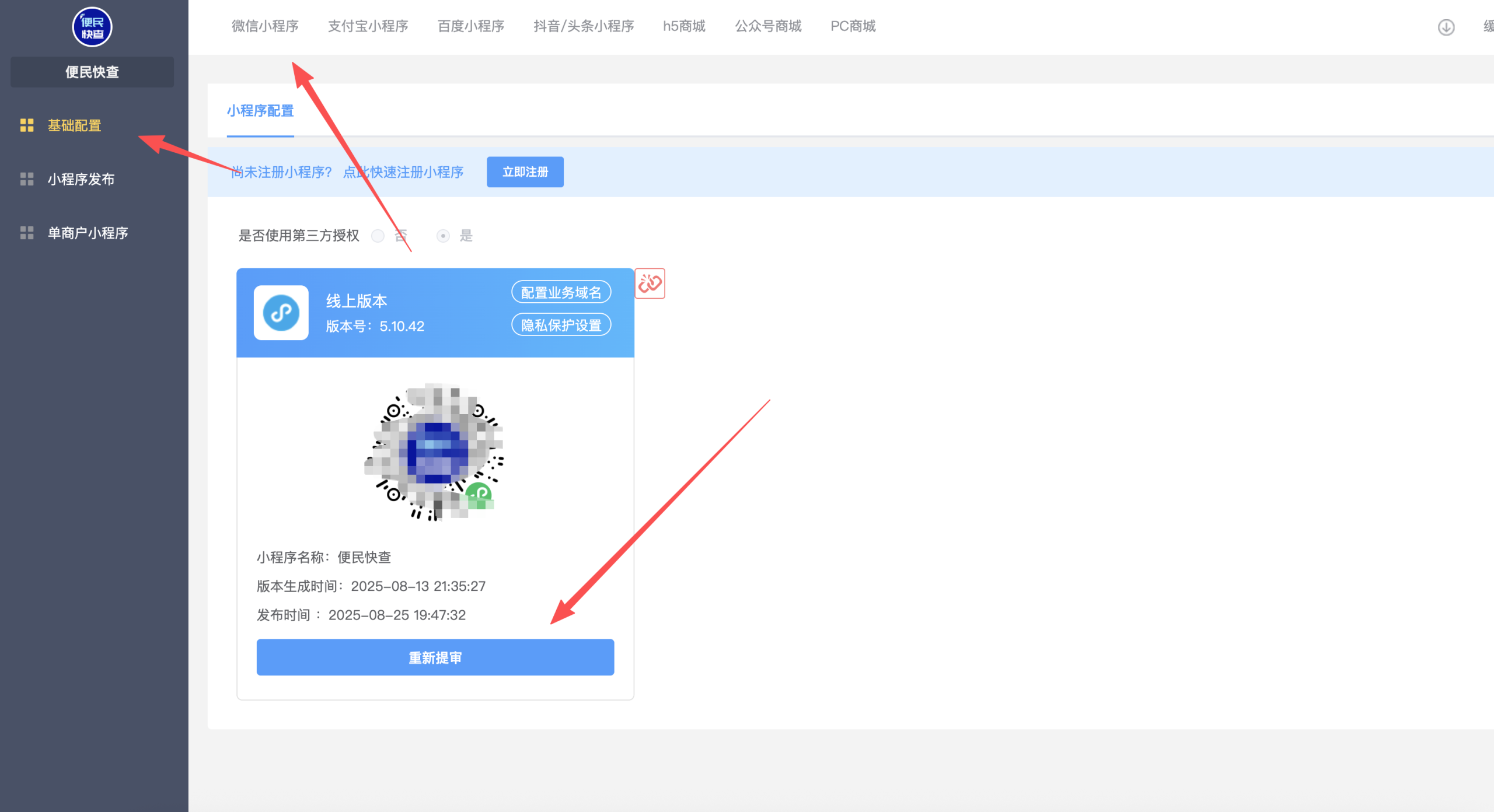
Task: Click the mini program logo in version card
Action: tap(281, 313)
